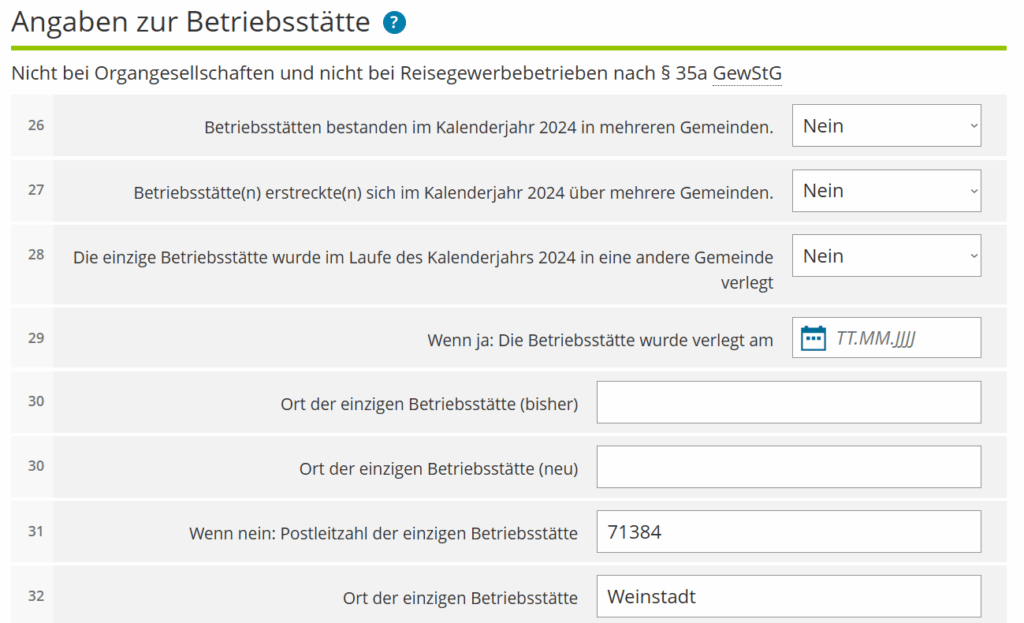
Task: Click the row number 29 beside date row
Action: (x=36, y=338)
